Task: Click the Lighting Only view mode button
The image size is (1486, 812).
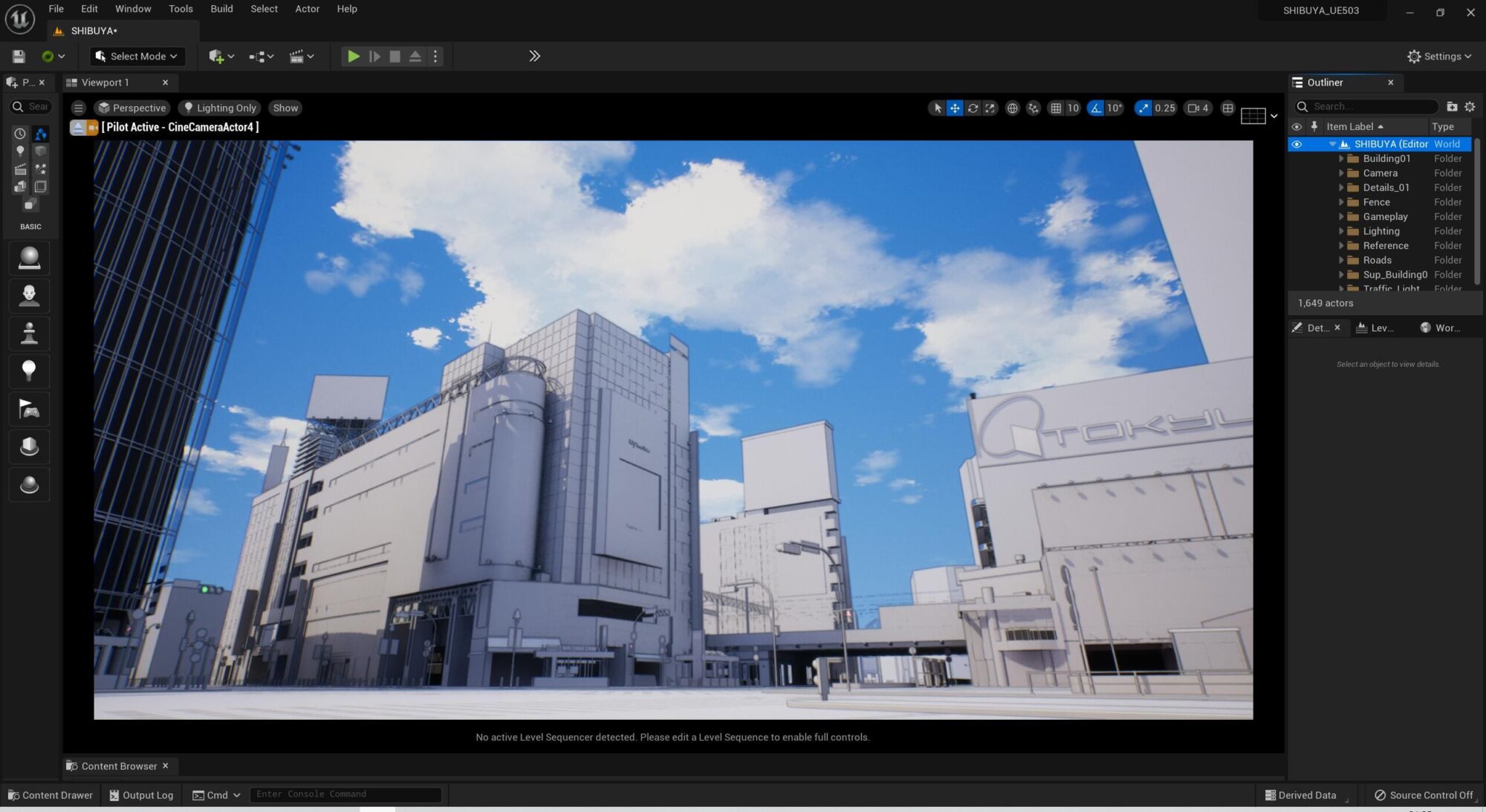Action: coord(219,108)
